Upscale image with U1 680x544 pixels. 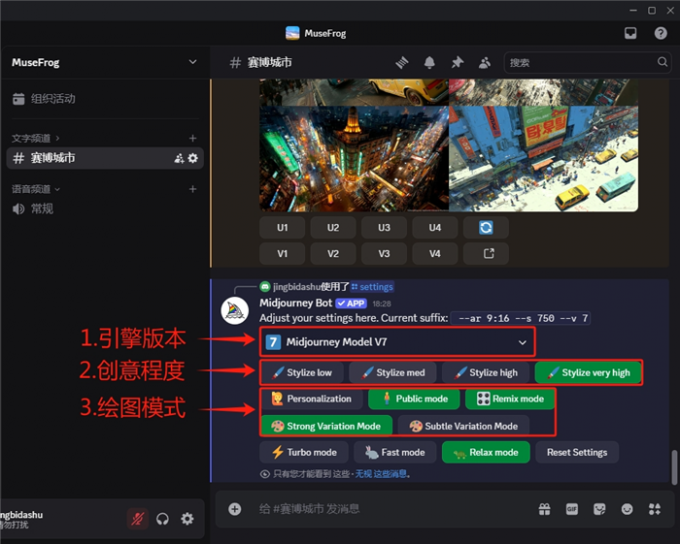pos(282,227)
